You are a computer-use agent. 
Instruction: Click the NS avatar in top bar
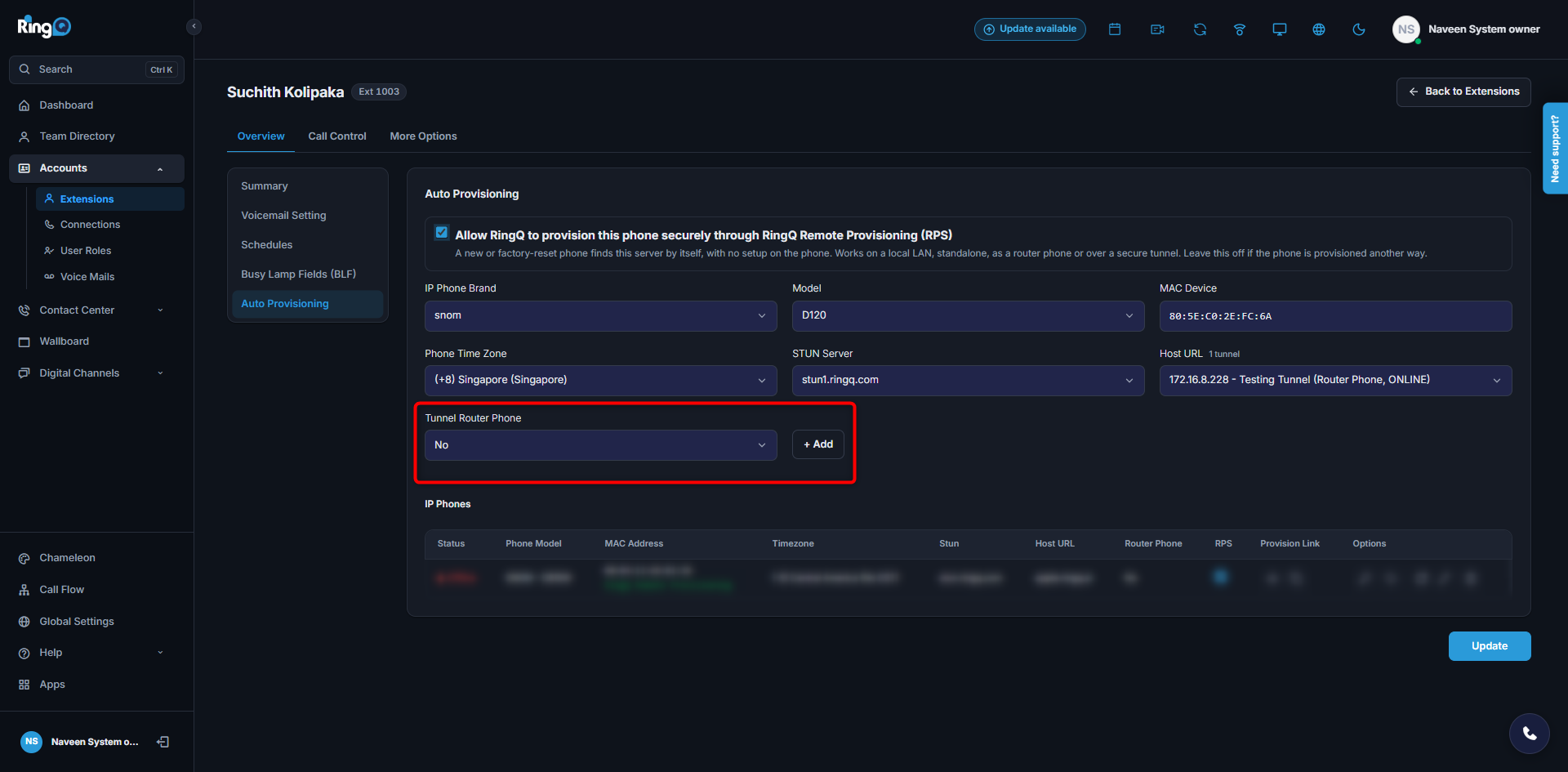click(x=1405, y=29)
